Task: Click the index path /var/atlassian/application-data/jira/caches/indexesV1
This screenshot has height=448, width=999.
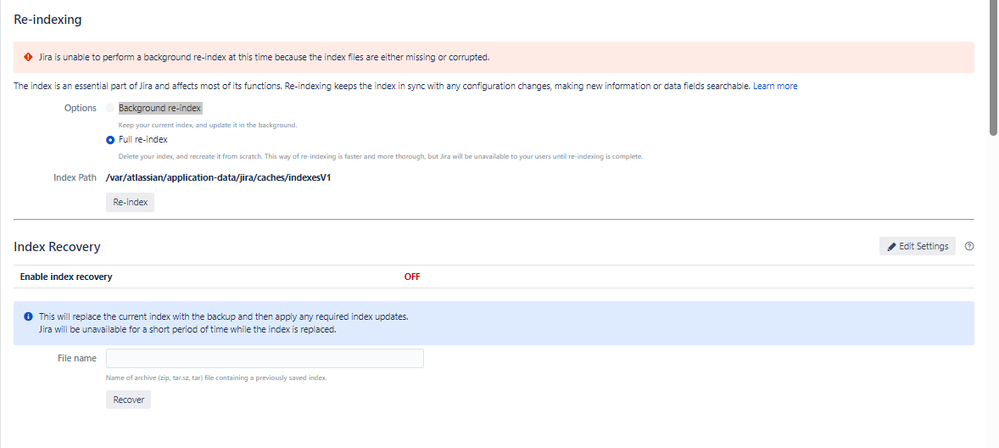Action: tap(219, 178)
